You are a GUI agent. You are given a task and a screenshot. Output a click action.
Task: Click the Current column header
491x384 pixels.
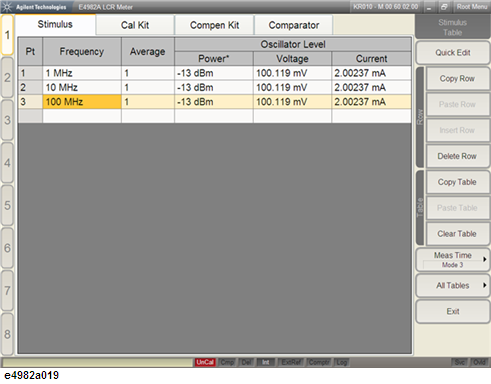pos(371,59)
